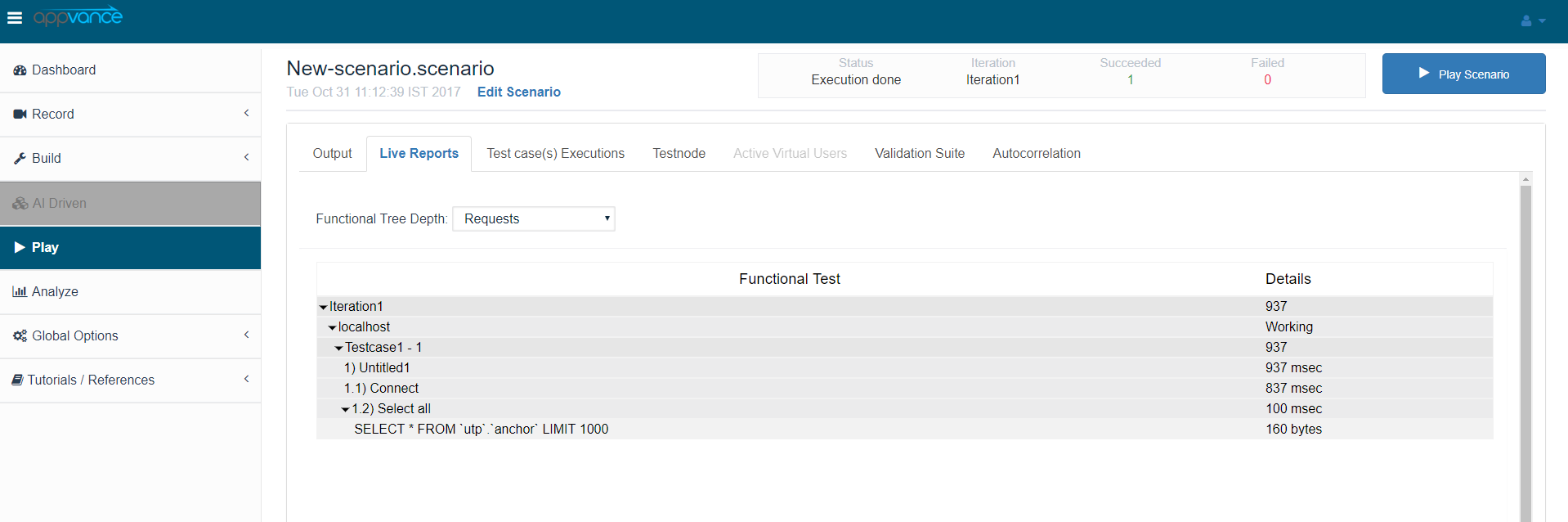Viewport: 1568px width, 522px height.
Task: Open the hamburger menu icon
Action: (15, 18)
